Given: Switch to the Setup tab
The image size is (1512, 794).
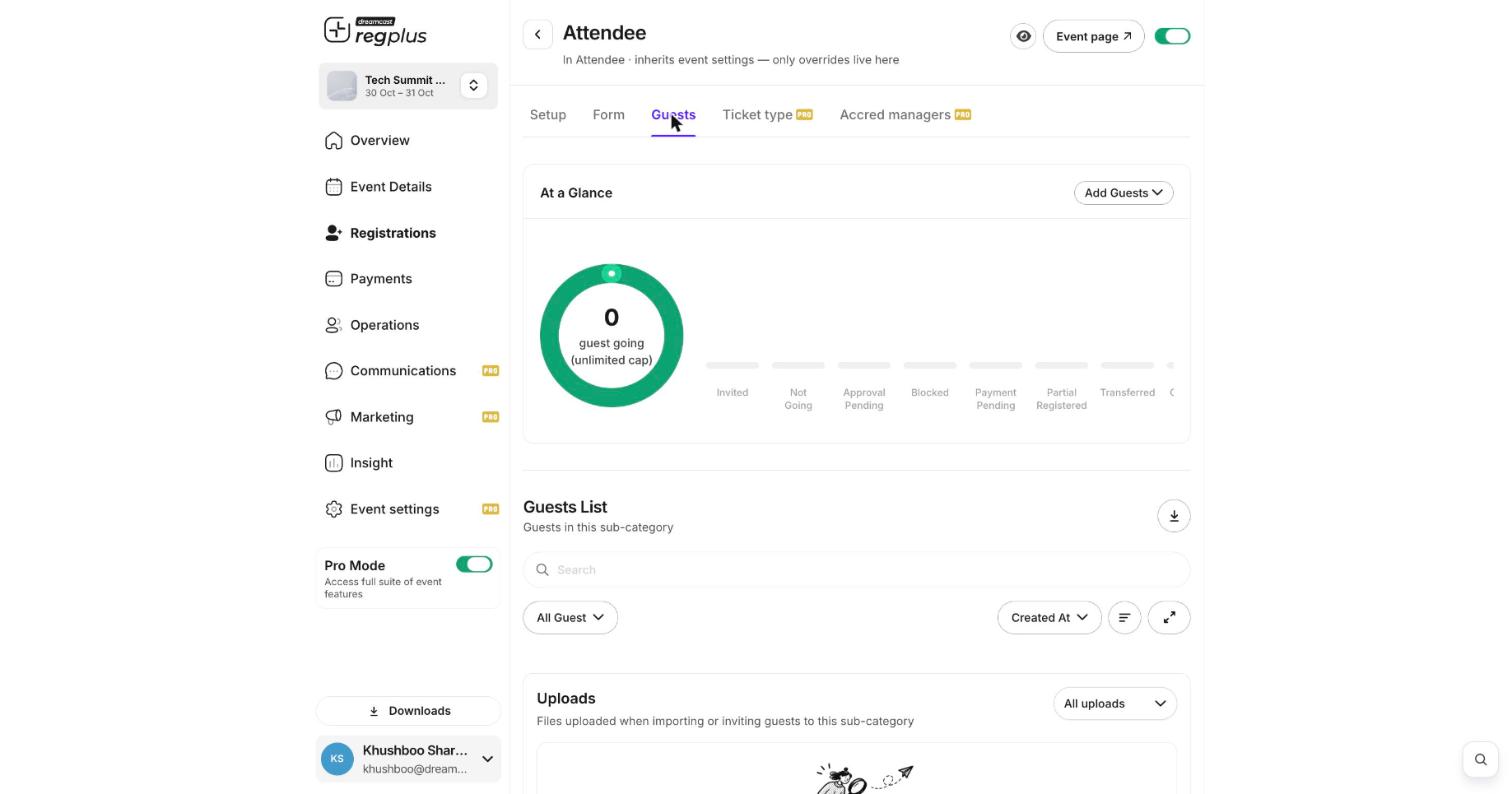Looking at the screenshot, I should 548,115.
